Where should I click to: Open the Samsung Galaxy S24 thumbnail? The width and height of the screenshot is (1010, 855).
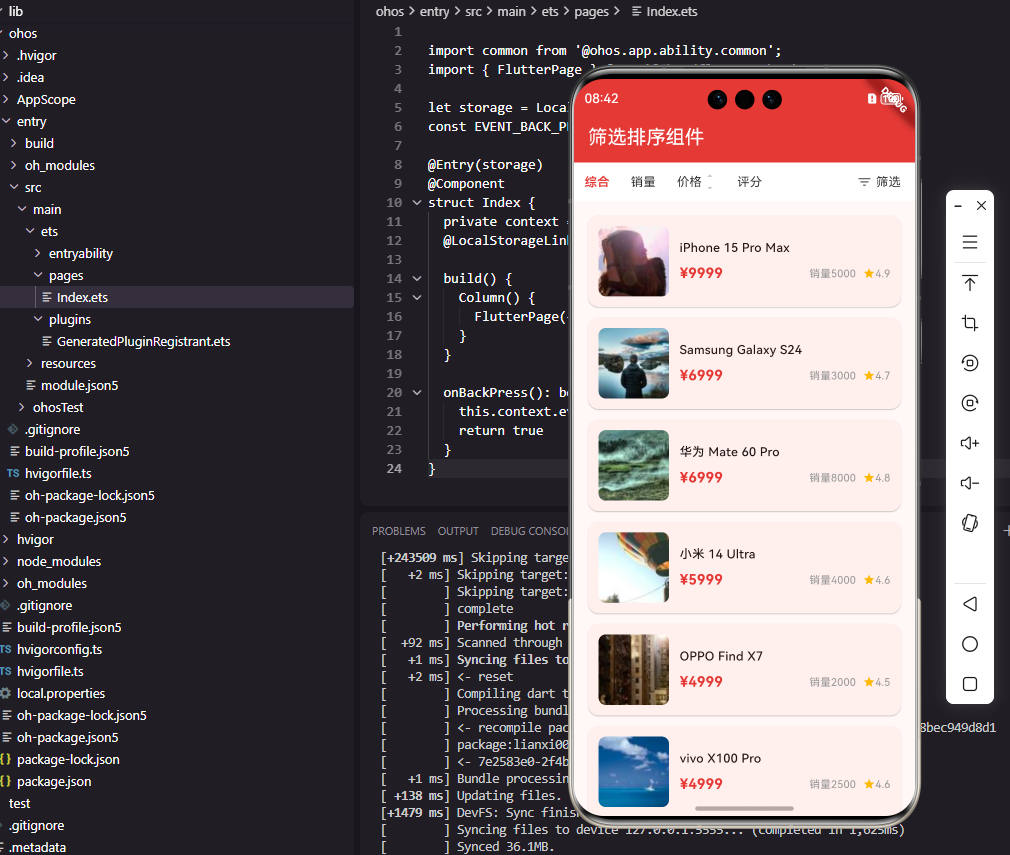(633, 363)
